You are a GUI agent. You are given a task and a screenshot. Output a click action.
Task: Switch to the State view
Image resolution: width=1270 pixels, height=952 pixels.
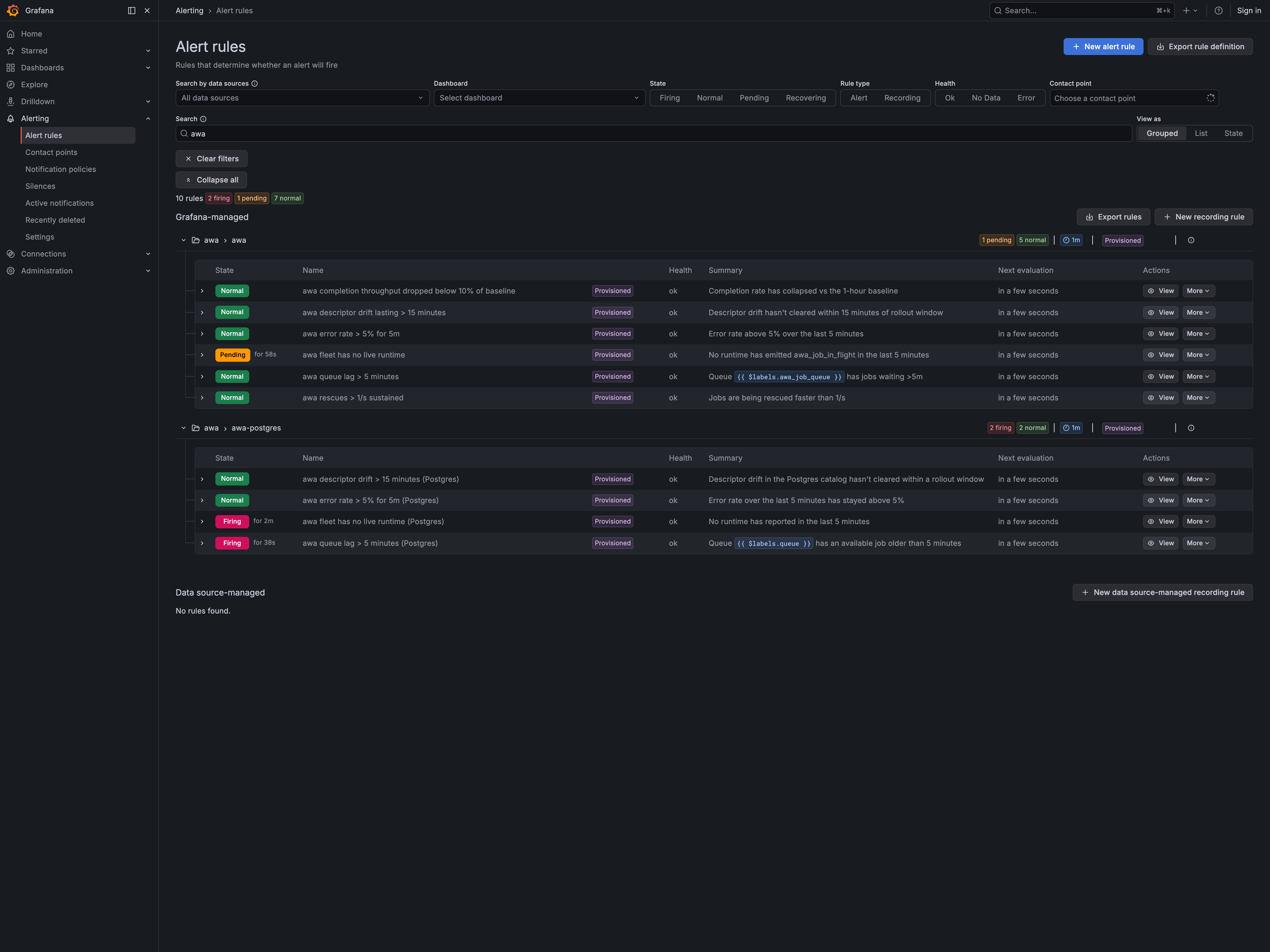tap(1233, 133)
